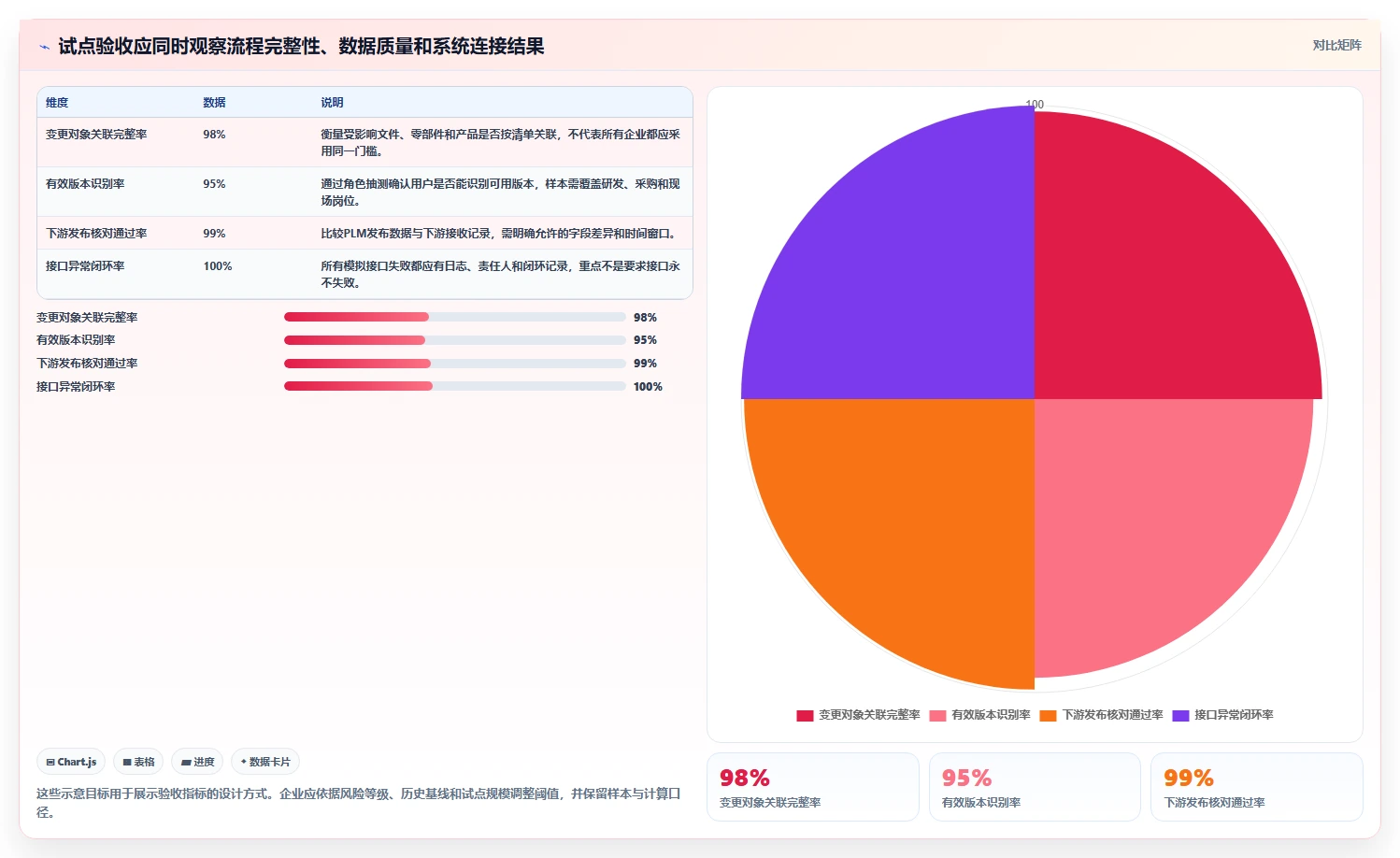Select table cell 变更对象关联完整率
The image size is (1400, 858).
[x=96, y=135]
